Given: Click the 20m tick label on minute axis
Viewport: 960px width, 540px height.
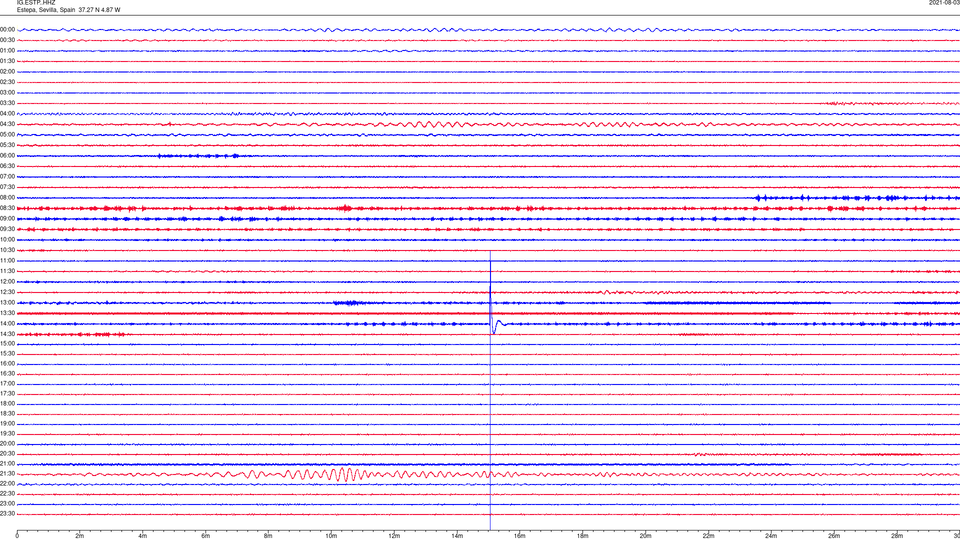Looking at the screenshot, I should (x=645, y=536).
